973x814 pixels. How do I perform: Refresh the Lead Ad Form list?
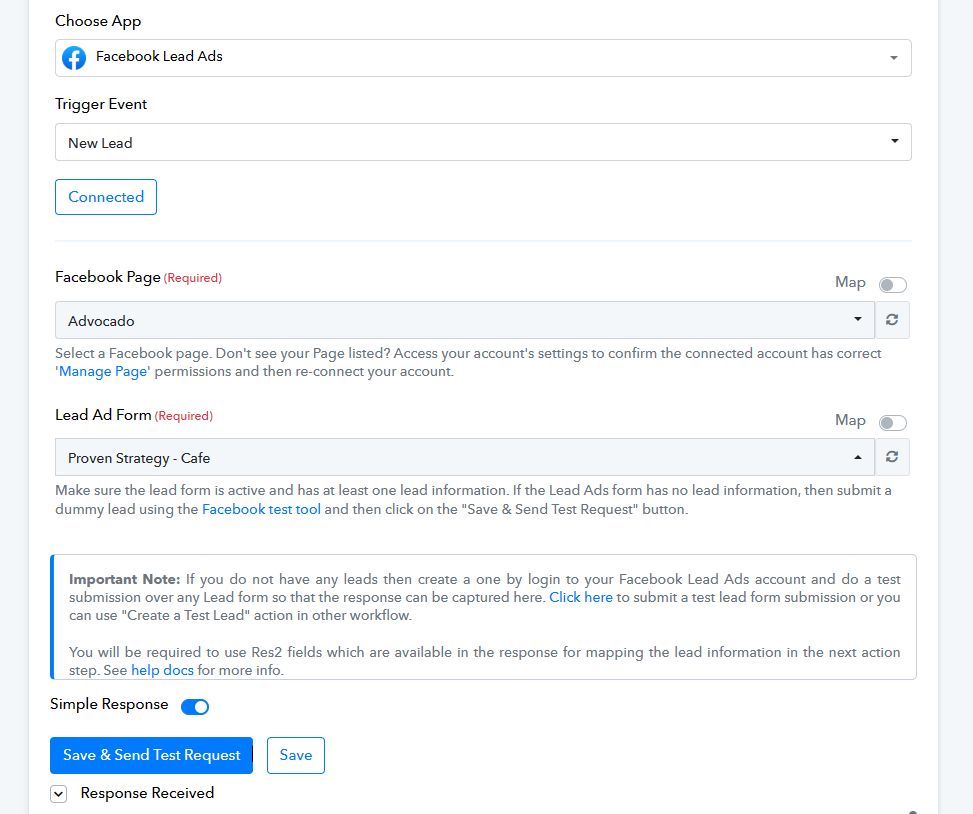[892, 457]
